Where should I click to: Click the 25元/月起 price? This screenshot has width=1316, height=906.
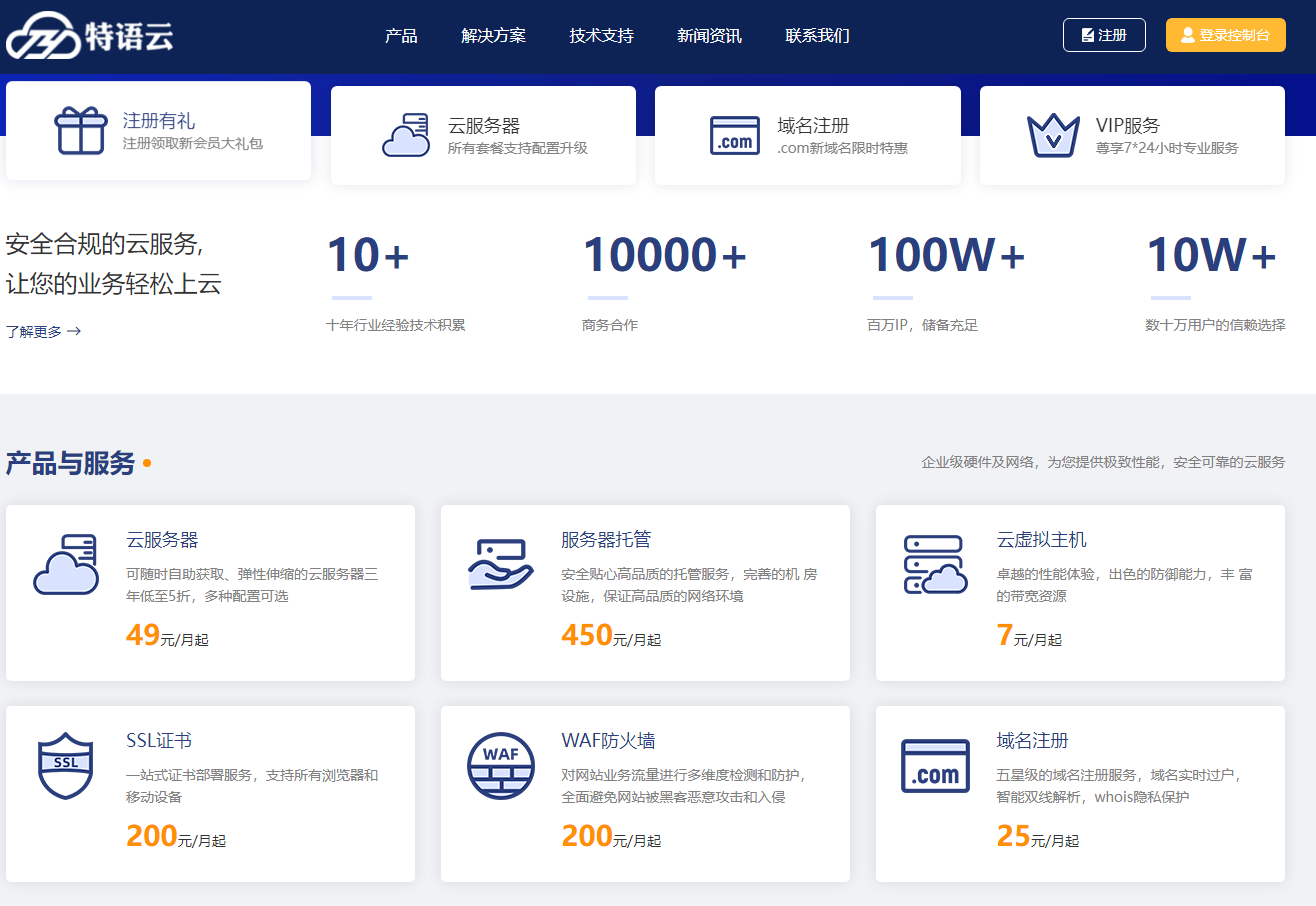click(1038, 836)
